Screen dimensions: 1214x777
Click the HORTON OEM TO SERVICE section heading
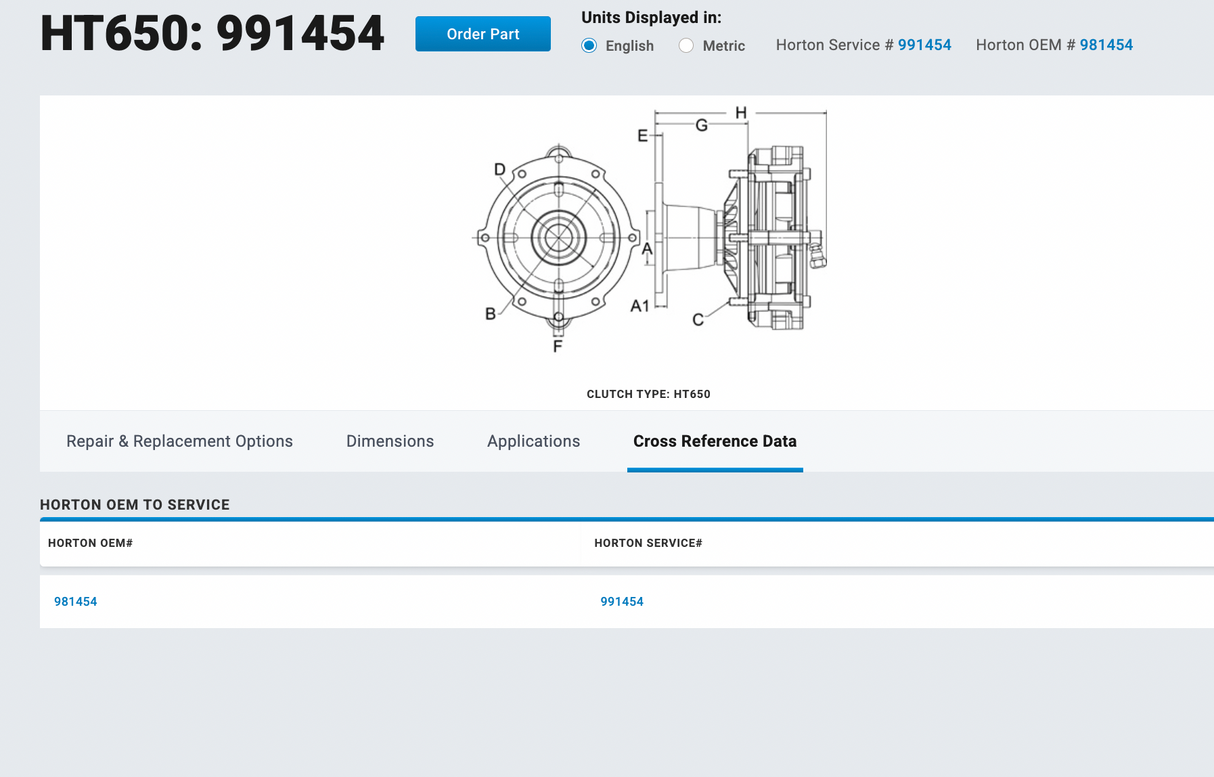coord(134,504)
